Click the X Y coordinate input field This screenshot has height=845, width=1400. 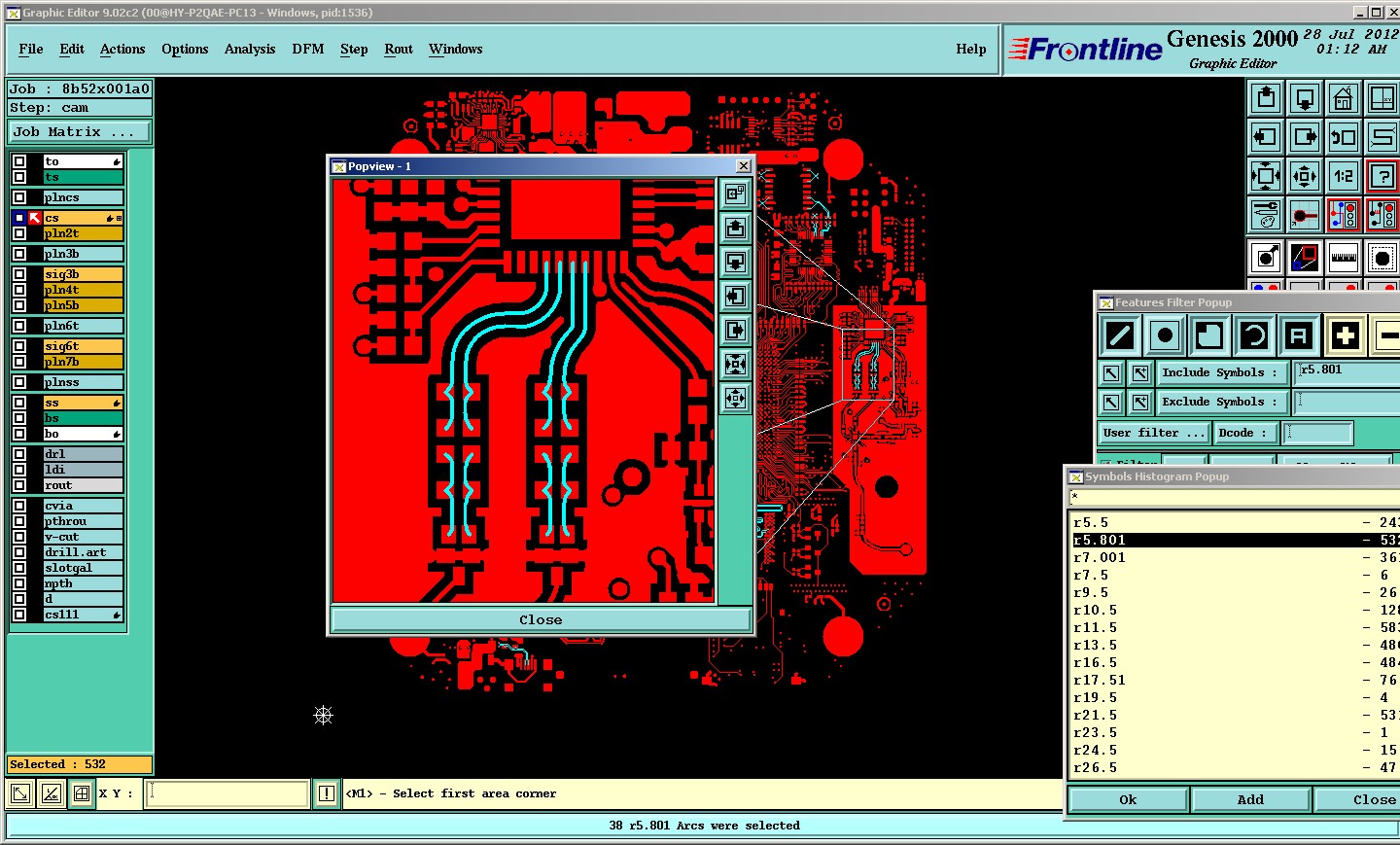(227, 793)
